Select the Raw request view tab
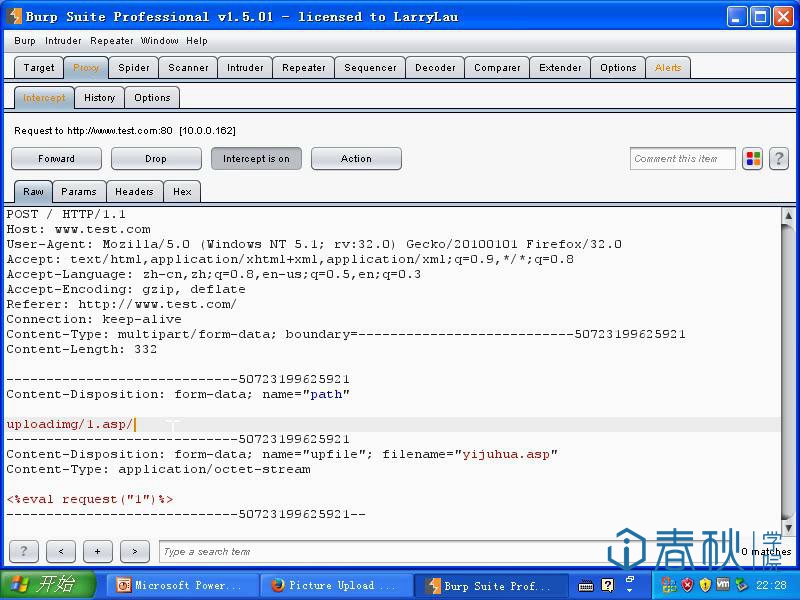The height and width of the screenshot is (600, 800). click(x=33, y=192)
